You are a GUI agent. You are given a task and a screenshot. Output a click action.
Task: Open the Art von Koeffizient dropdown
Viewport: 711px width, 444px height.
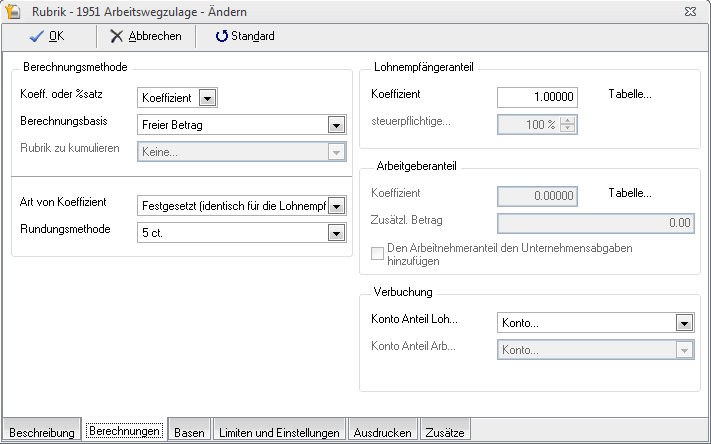click(x=336, y=206)
